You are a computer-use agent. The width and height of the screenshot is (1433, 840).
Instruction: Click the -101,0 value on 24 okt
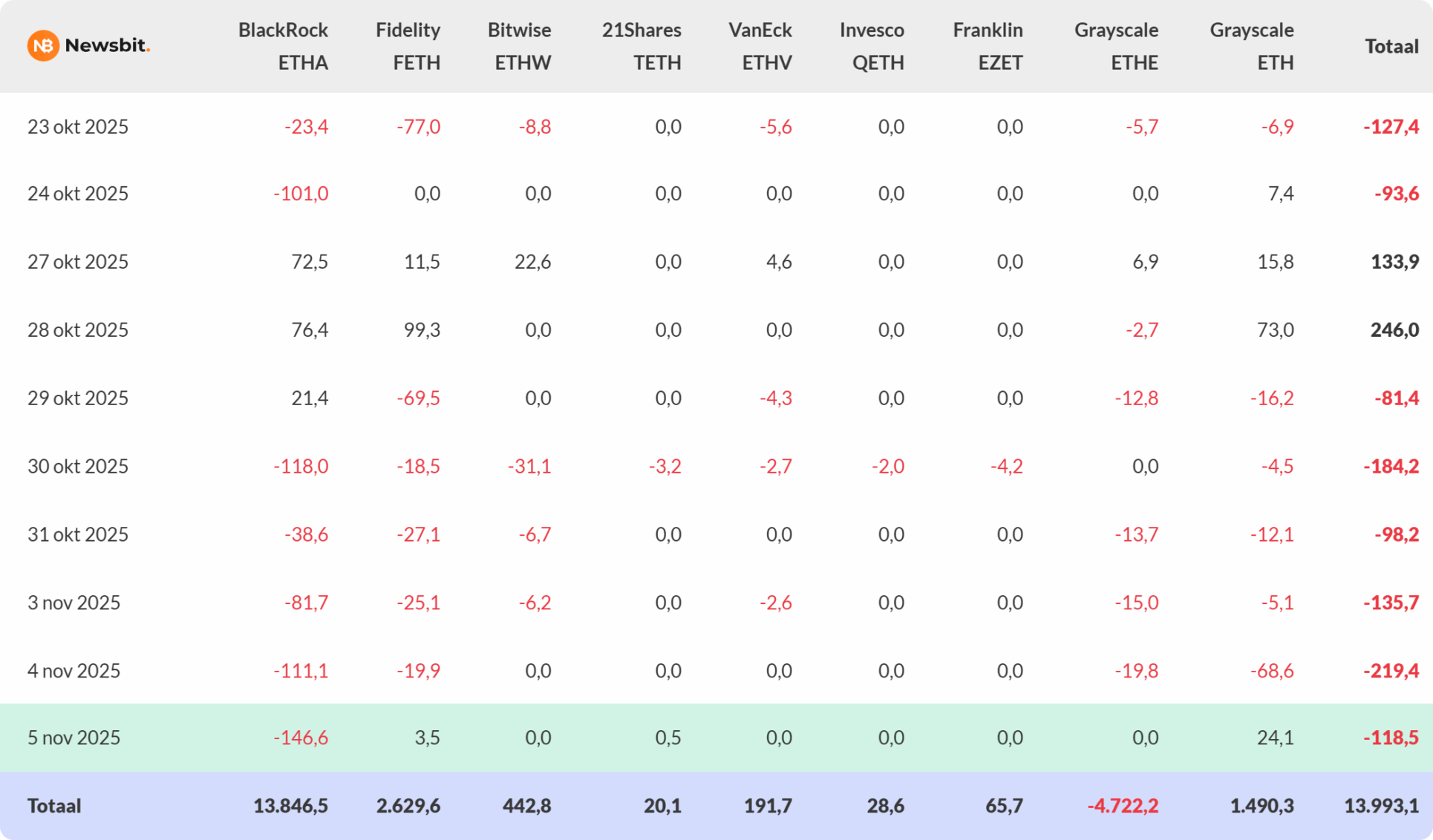coord(301,194)
